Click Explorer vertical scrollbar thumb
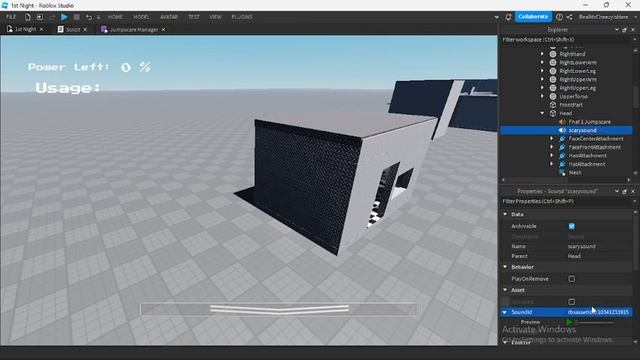Image resolution: width=640 pixels, height=360 pixels. tap(635, 96)
